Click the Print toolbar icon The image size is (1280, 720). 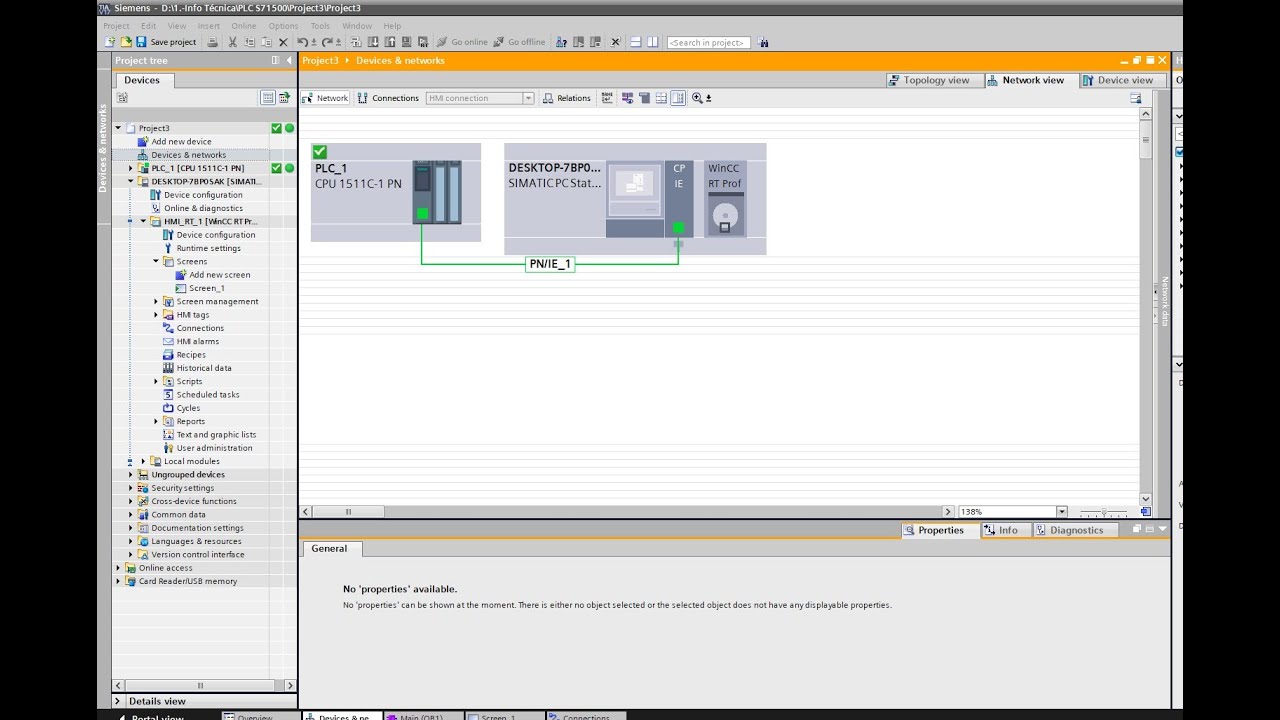(212, 42)
